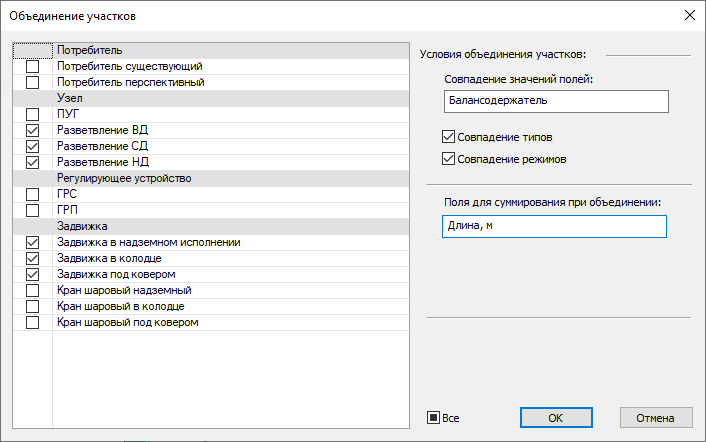Enable Кран шаровый под ковером checkbox

click(x=33, y=322)
